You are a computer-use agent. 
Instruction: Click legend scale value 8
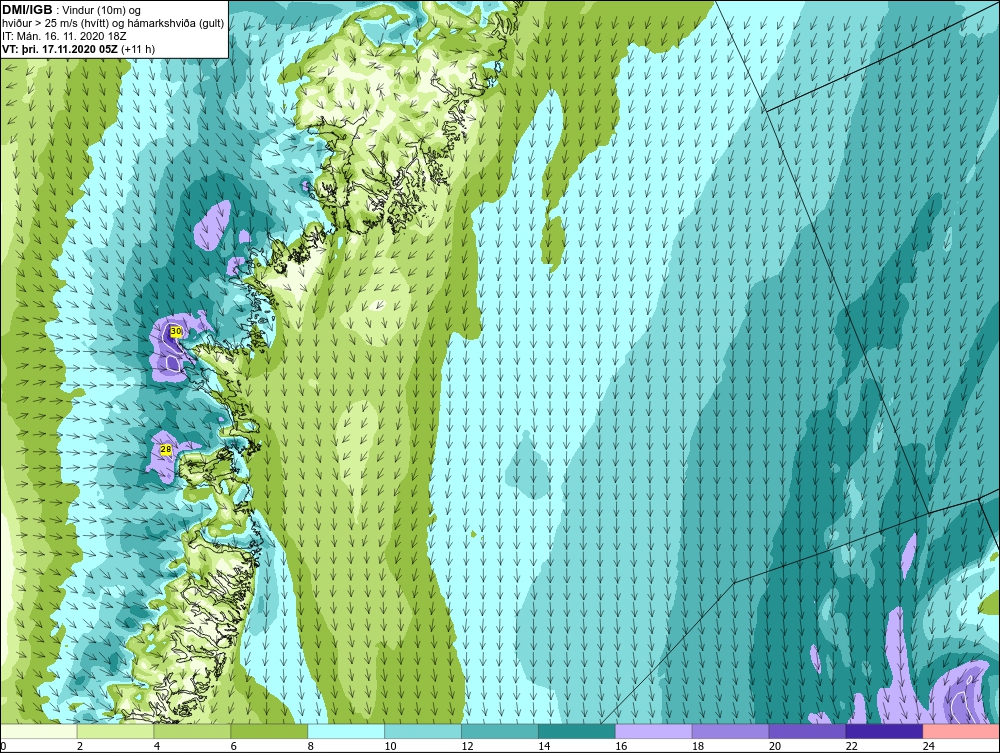[x=311, y=746]
